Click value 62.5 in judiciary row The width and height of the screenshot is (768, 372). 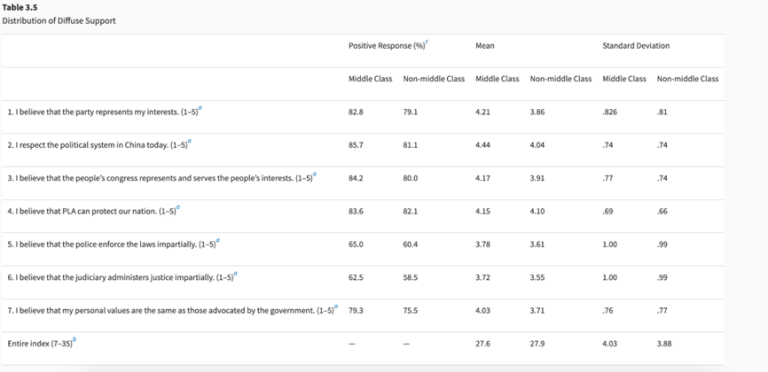pos(356,278)
